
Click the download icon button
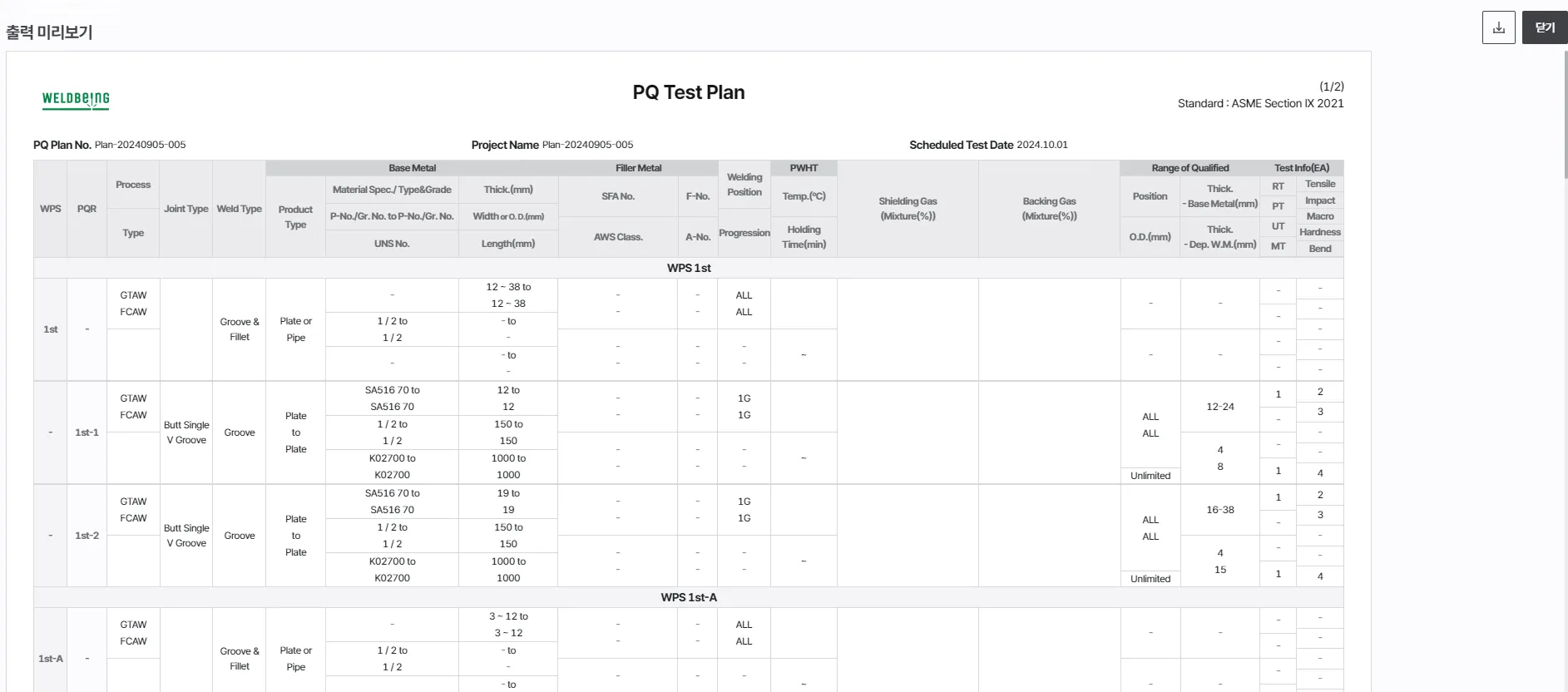click(1498, 28)
